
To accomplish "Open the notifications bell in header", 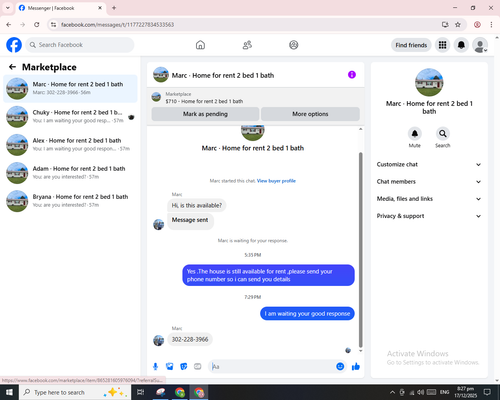I will (461, 45).
